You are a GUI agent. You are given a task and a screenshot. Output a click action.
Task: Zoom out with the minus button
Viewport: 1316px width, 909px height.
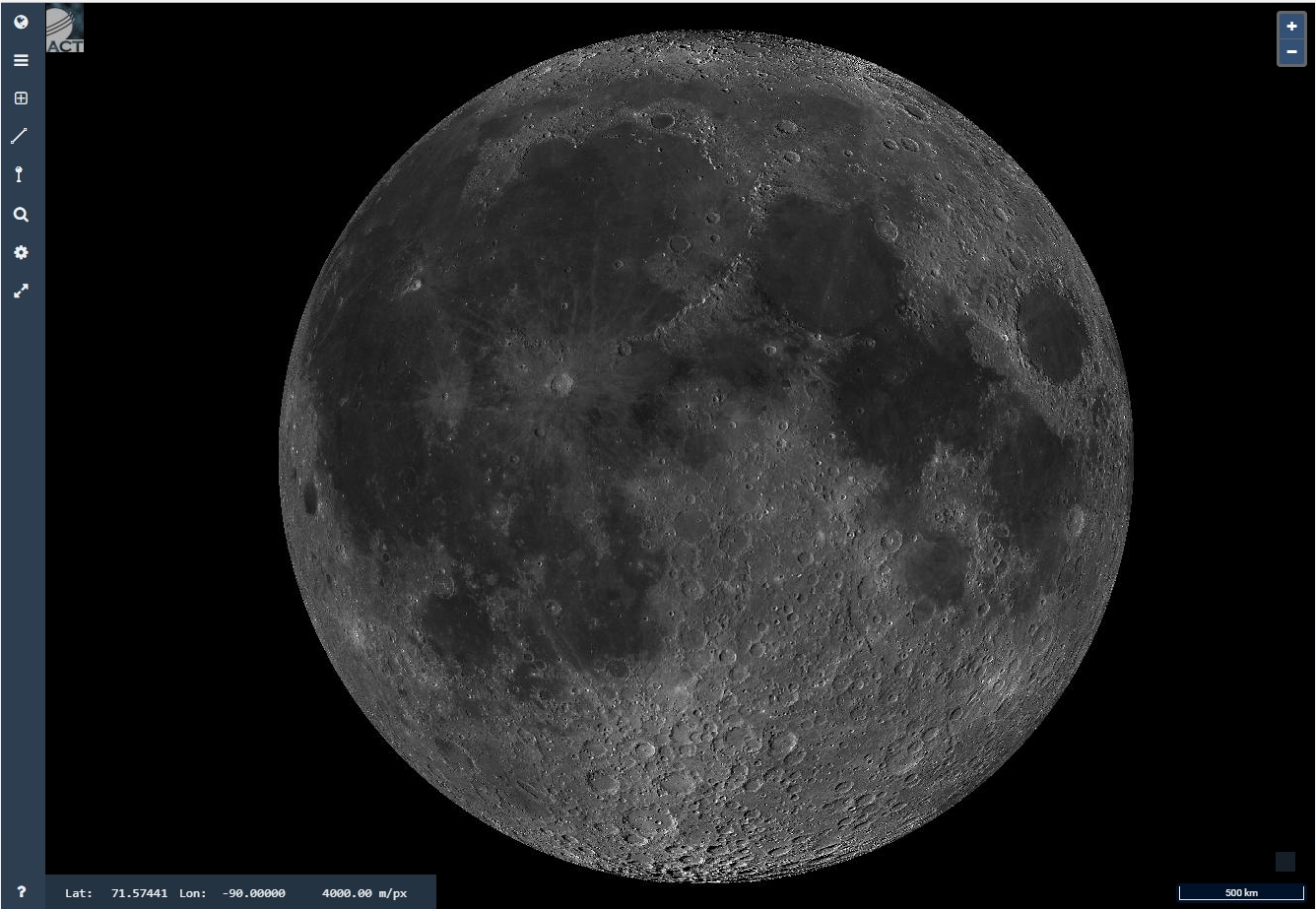tap(1291, 51)
